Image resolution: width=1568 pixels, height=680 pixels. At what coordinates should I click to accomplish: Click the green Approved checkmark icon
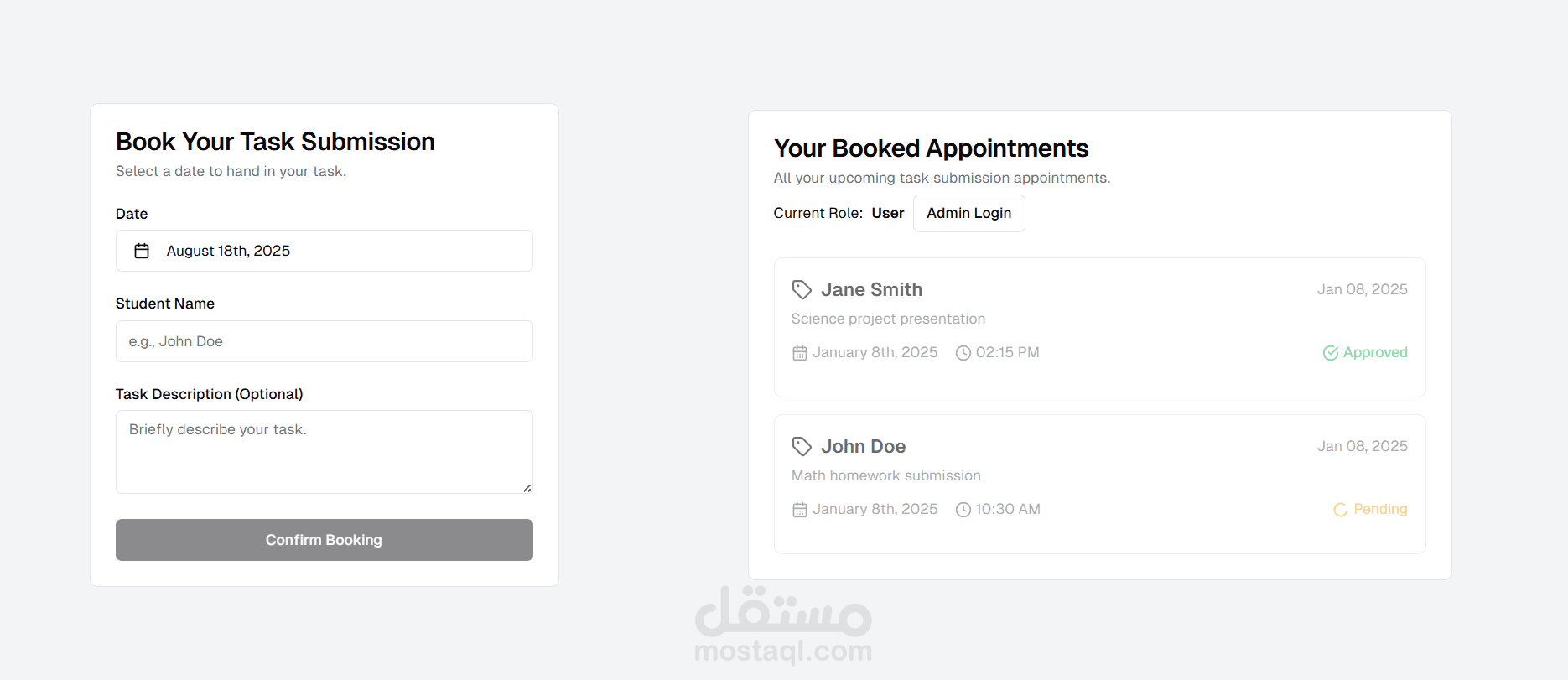[x=1330, y=353]
